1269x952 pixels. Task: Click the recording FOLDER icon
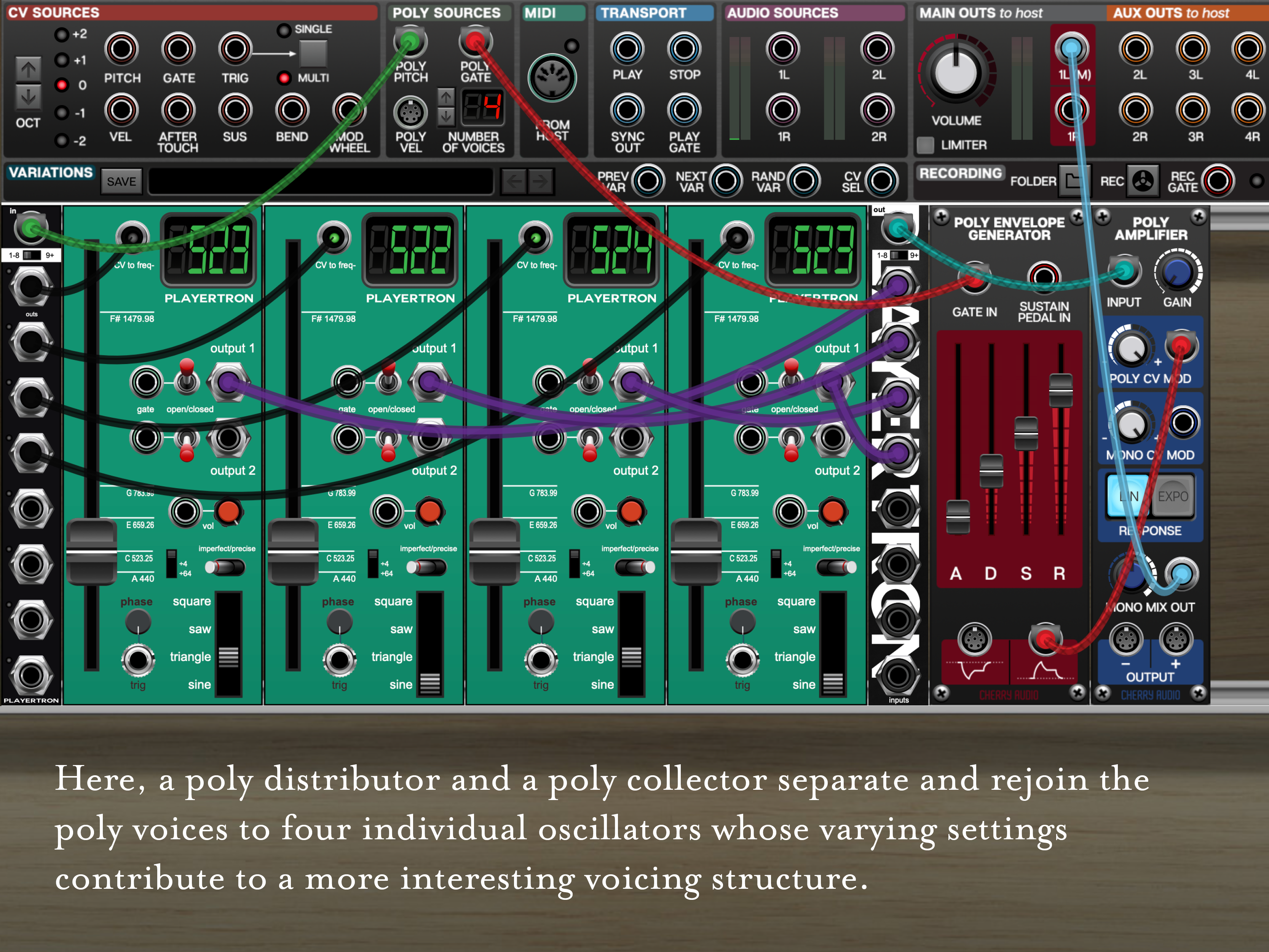(1071, 181)
